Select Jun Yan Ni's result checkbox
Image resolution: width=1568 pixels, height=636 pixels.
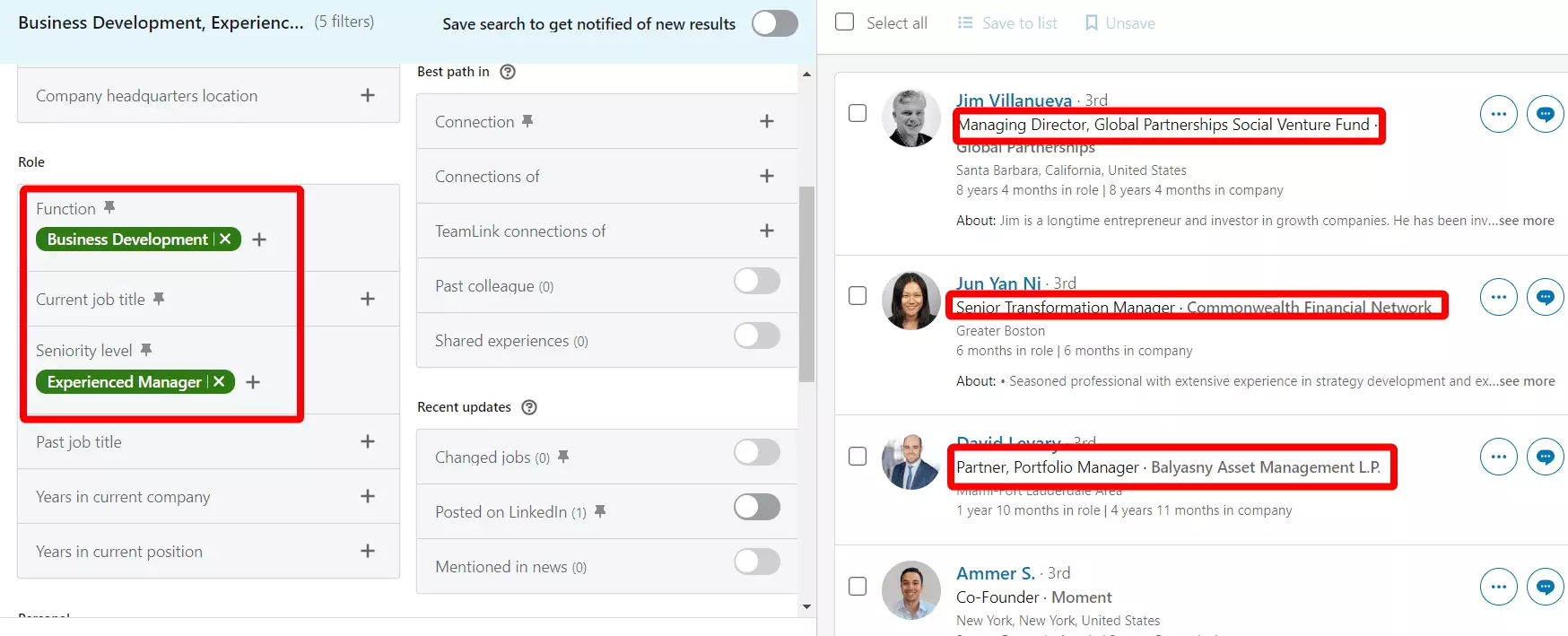[858, 296]
